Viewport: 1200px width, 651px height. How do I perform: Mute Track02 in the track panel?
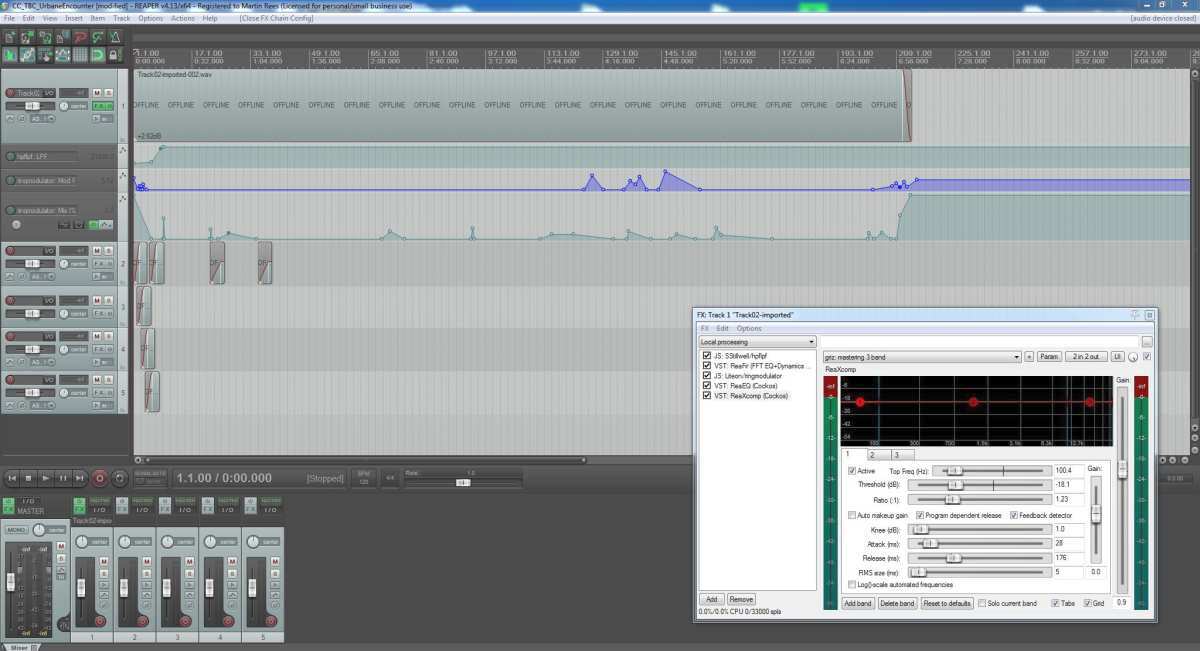point(97,93)
